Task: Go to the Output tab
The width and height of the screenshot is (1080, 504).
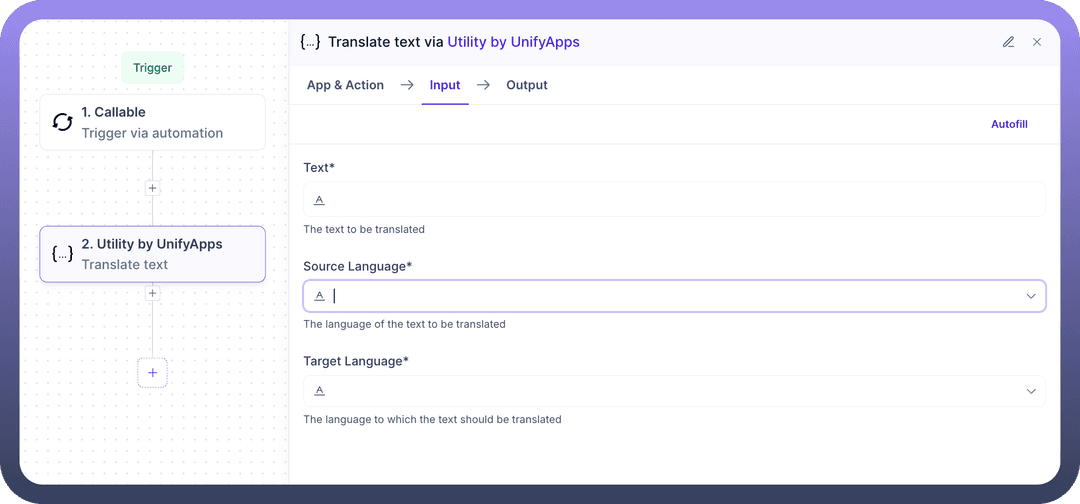Action: (527, 85)
